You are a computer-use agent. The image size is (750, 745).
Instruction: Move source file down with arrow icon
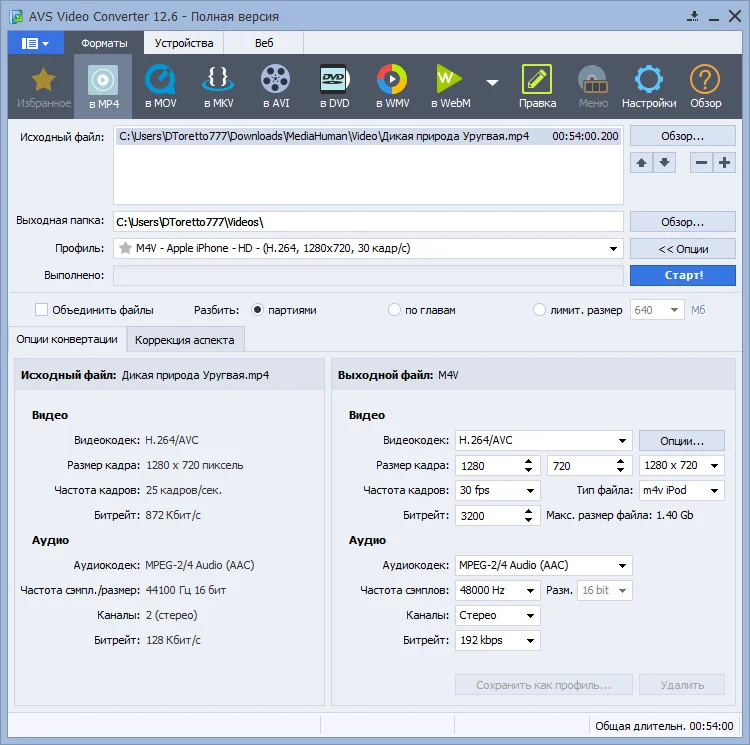pos(664,163)
